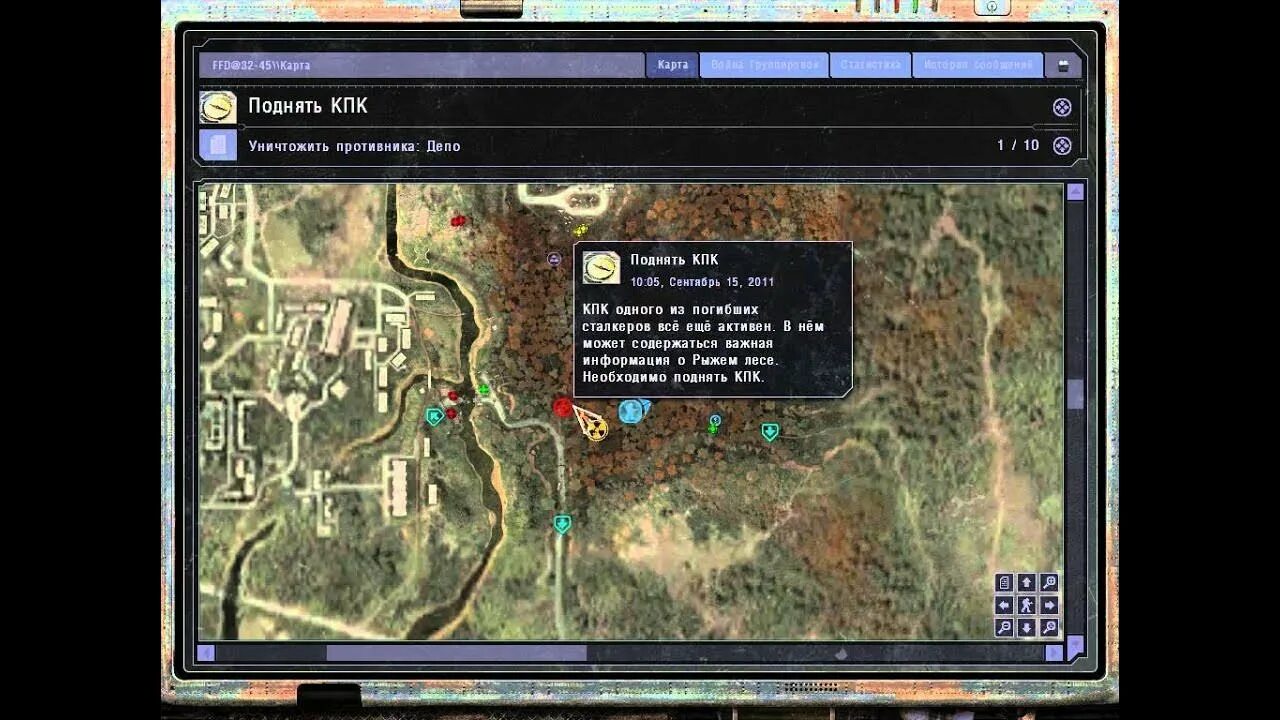This screenshot has width=1280, height=720.
Task: Click the compass icon beside Поднять КПК header
Action: point(218,107)
